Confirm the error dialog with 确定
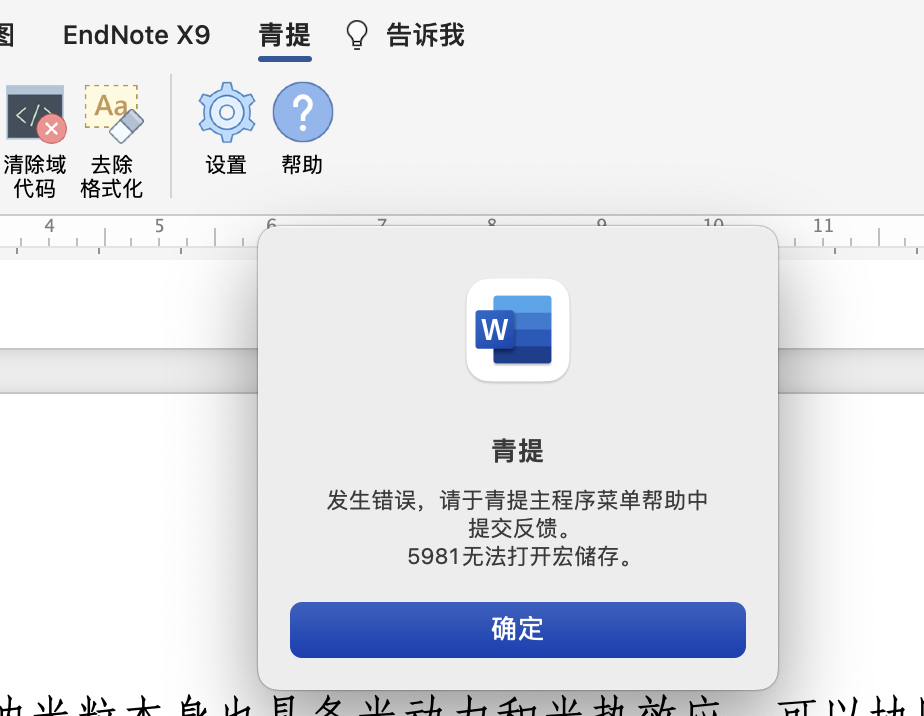Viewport: 924px width, 716px height. [x=517, y=629]
